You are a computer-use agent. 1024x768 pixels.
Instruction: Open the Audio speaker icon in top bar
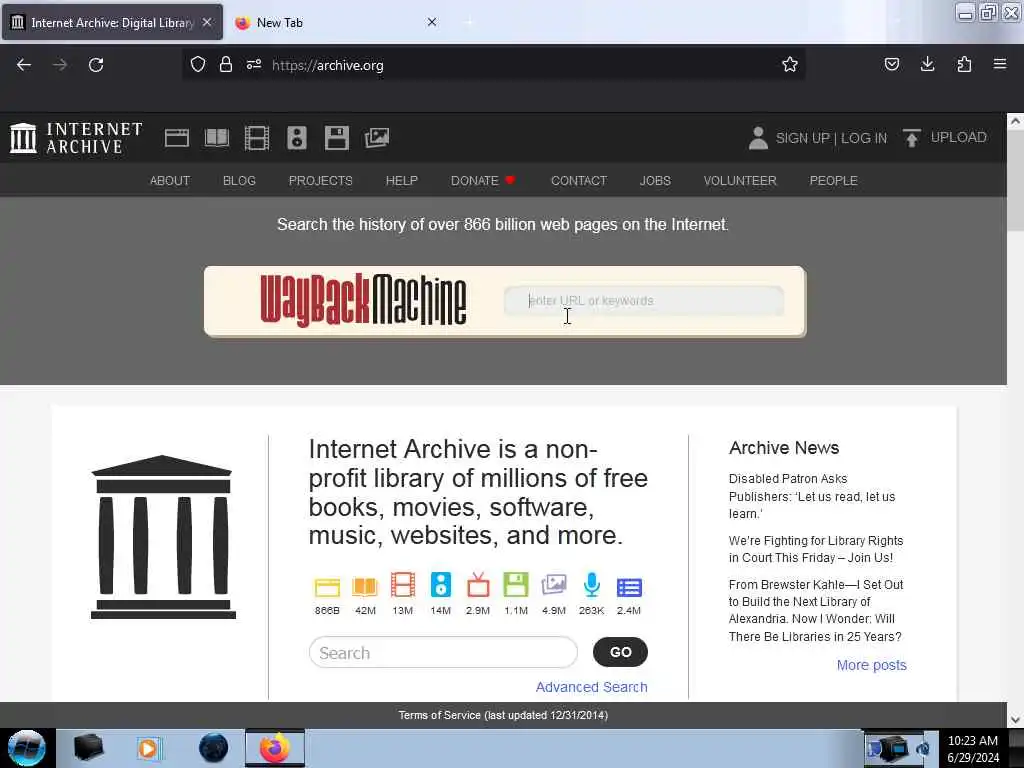click(296, 138)
